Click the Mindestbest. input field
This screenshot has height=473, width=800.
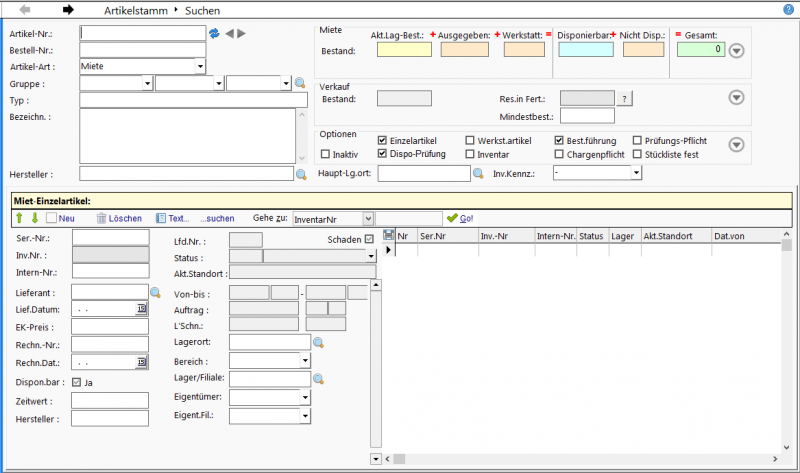tap(587, 116)
